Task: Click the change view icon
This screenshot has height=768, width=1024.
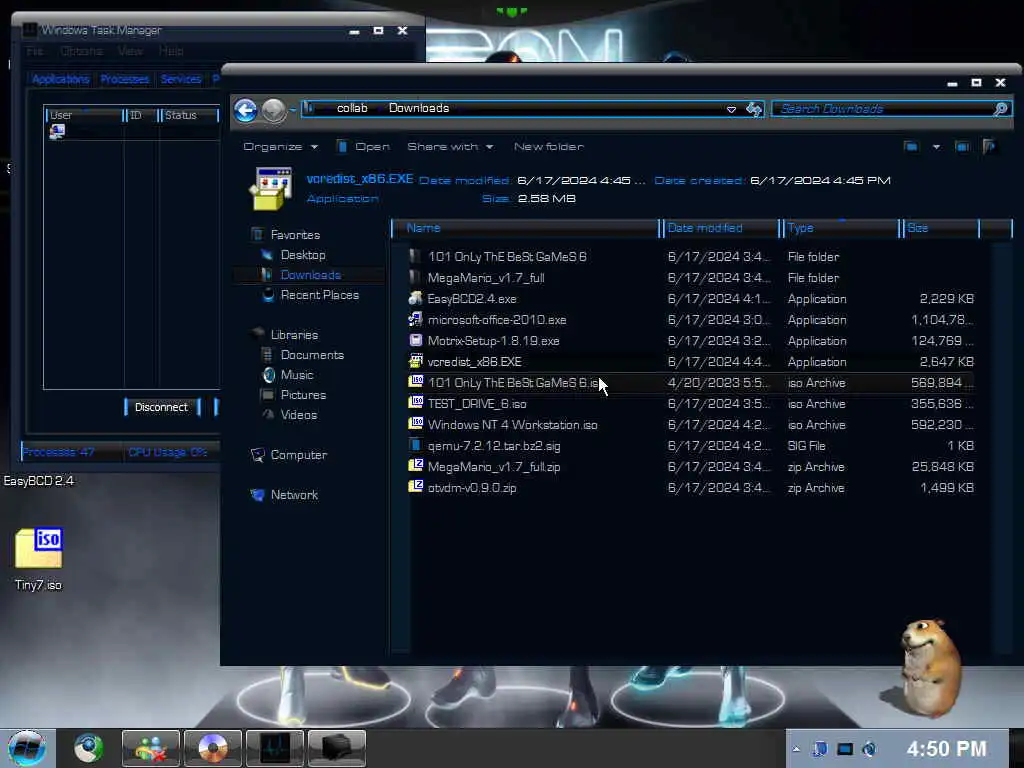Action: pyautogui.click(x=911, y=147)
